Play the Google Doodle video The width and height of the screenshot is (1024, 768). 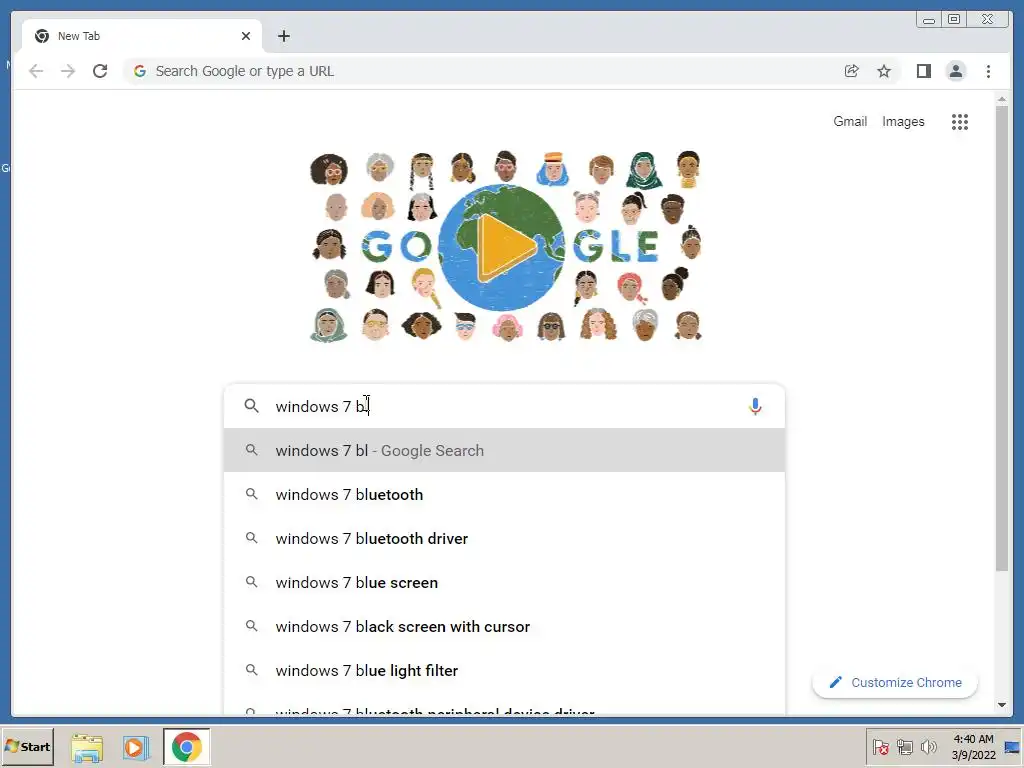pos(505,247)
